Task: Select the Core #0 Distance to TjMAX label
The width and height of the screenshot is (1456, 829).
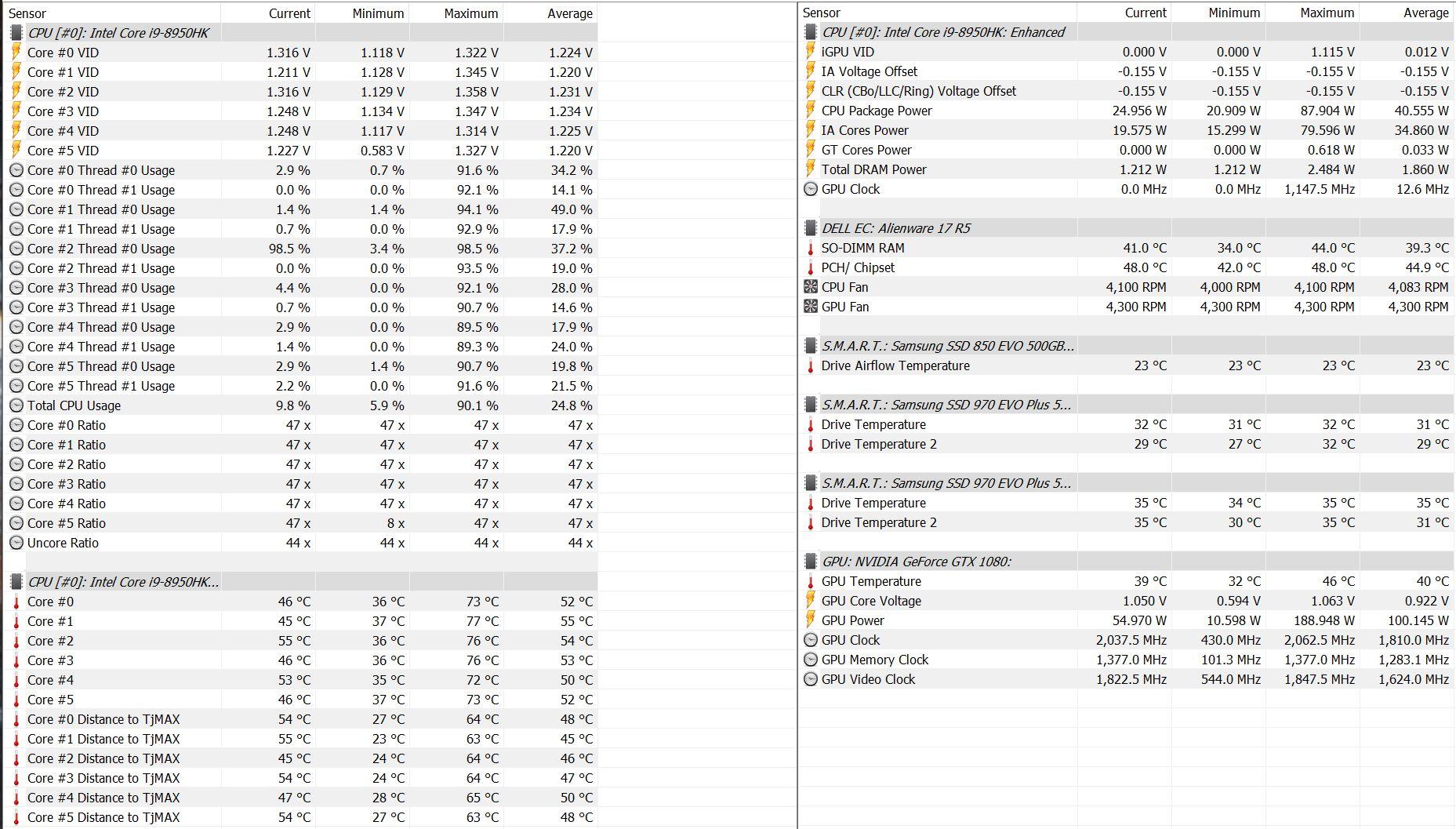Action: click(x=103, y=719)
